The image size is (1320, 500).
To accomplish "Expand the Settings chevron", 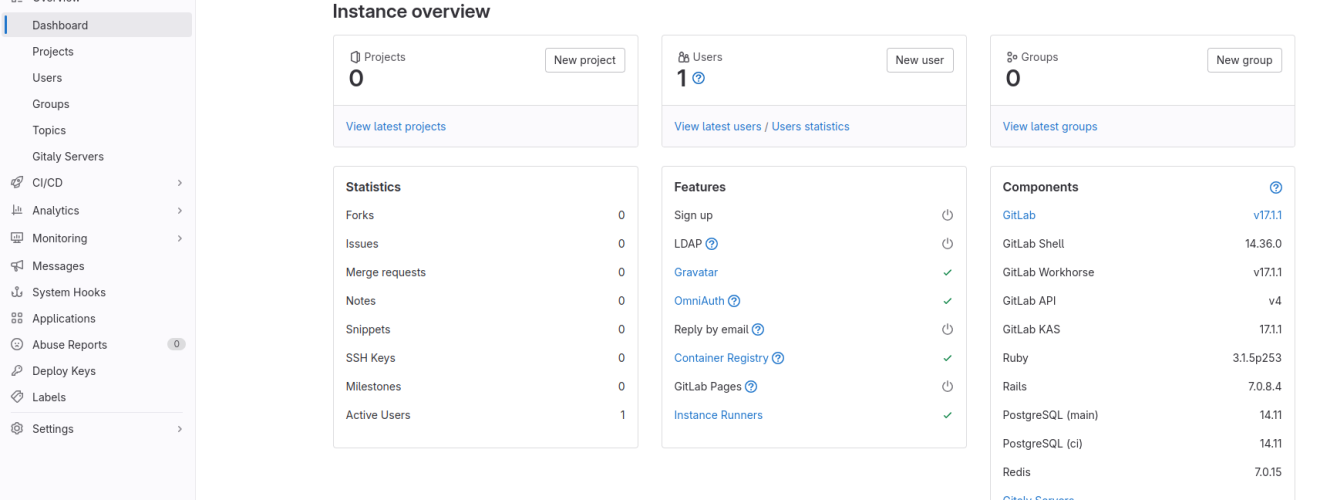I will click(x=180, y=429).
